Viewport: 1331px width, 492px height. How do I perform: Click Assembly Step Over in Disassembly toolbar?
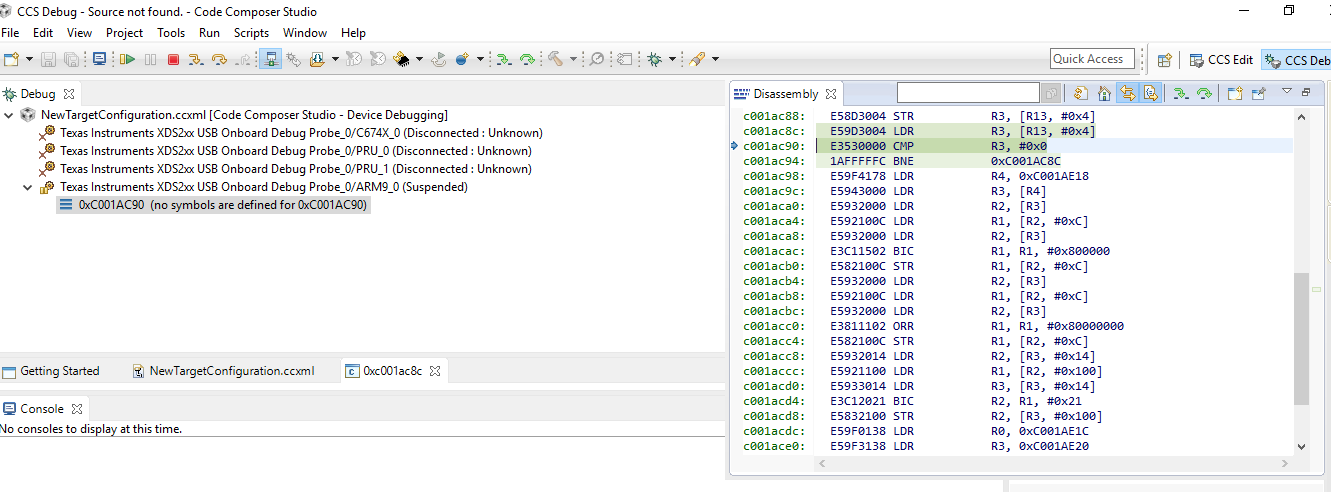tap(1204, 94)
